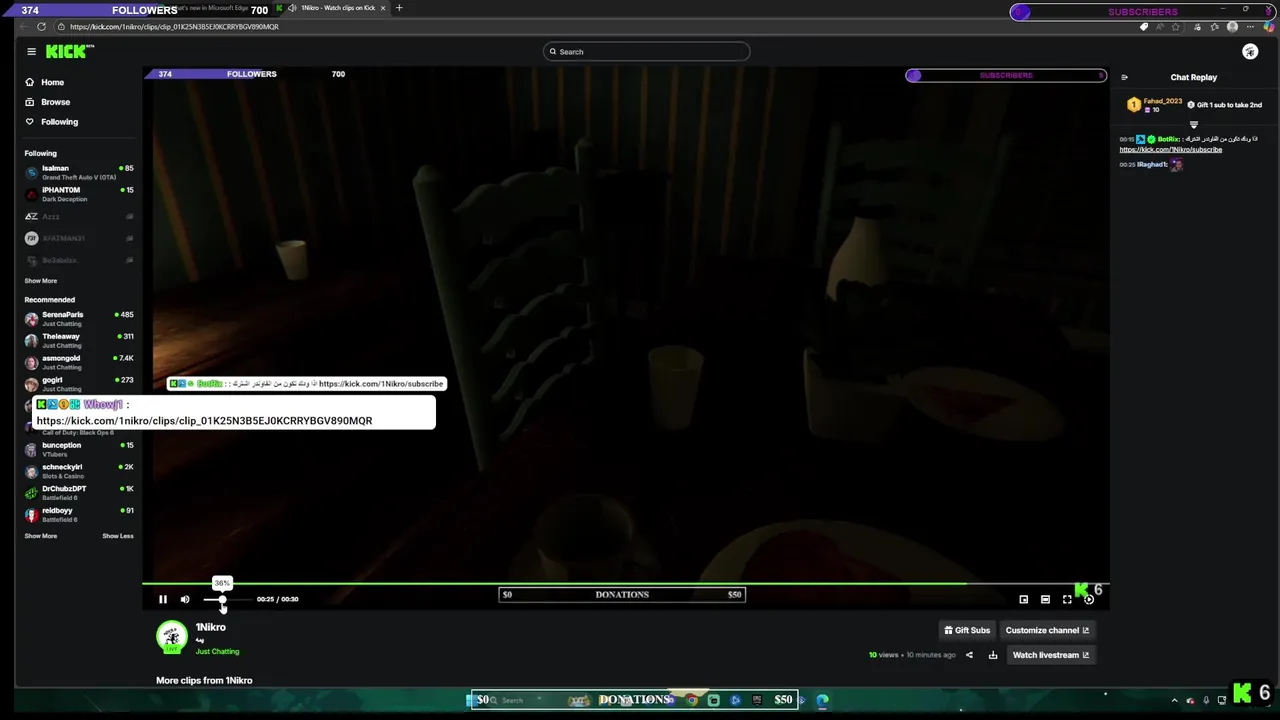Open gogirl recommended channel

click(x=79, y=384)
